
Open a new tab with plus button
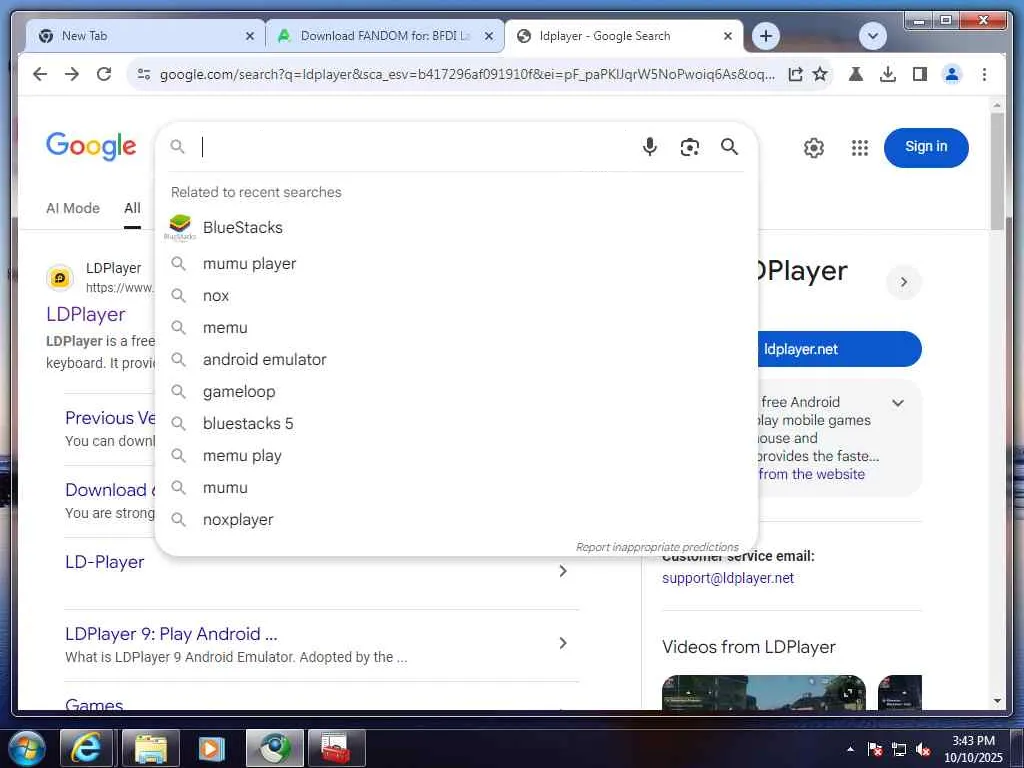click(x=765, y=36)
